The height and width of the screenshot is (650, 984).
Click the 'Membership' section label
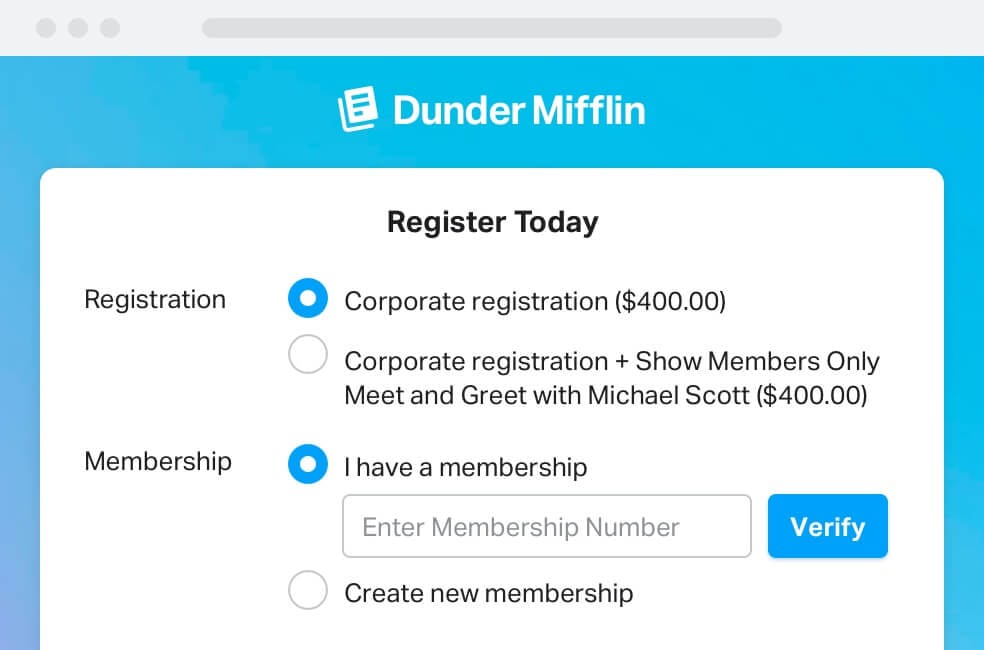(158, 461)
